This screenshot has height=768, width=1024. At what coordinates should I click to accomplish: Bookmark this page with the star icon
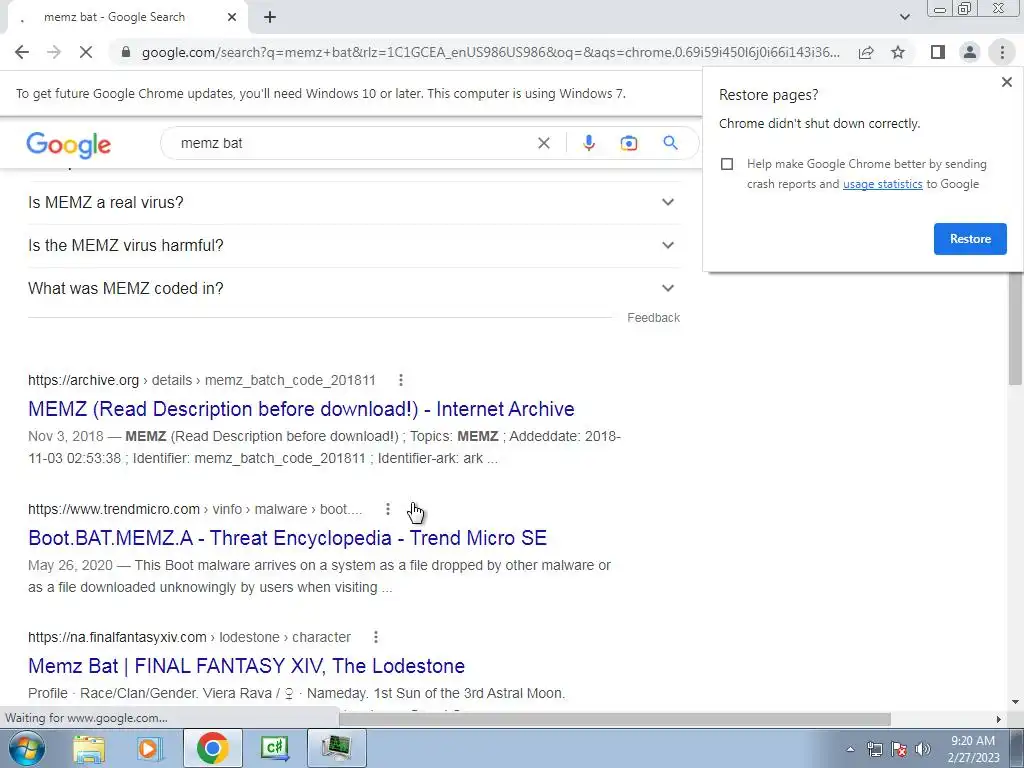(x=899, y=52)
